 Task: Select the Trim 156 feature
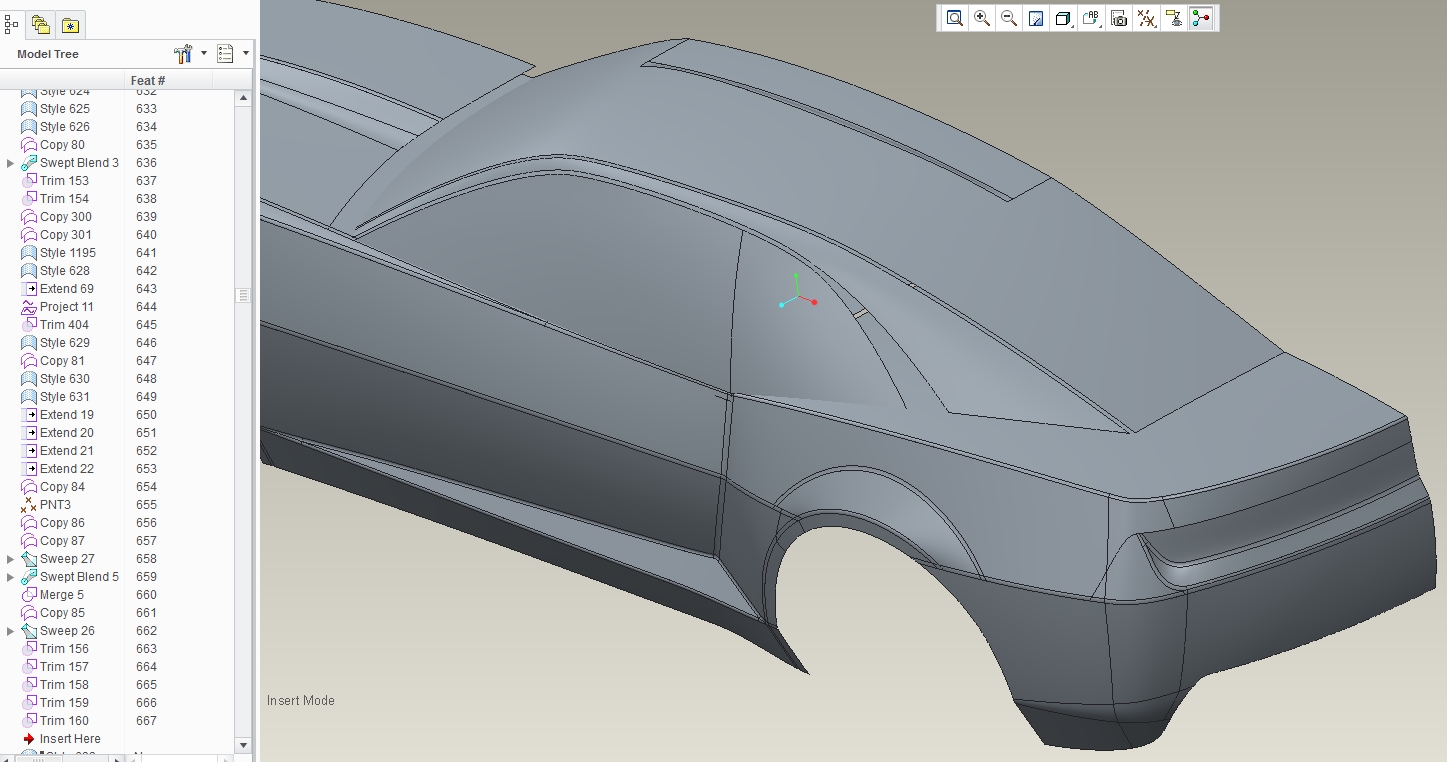pos(64,649)
